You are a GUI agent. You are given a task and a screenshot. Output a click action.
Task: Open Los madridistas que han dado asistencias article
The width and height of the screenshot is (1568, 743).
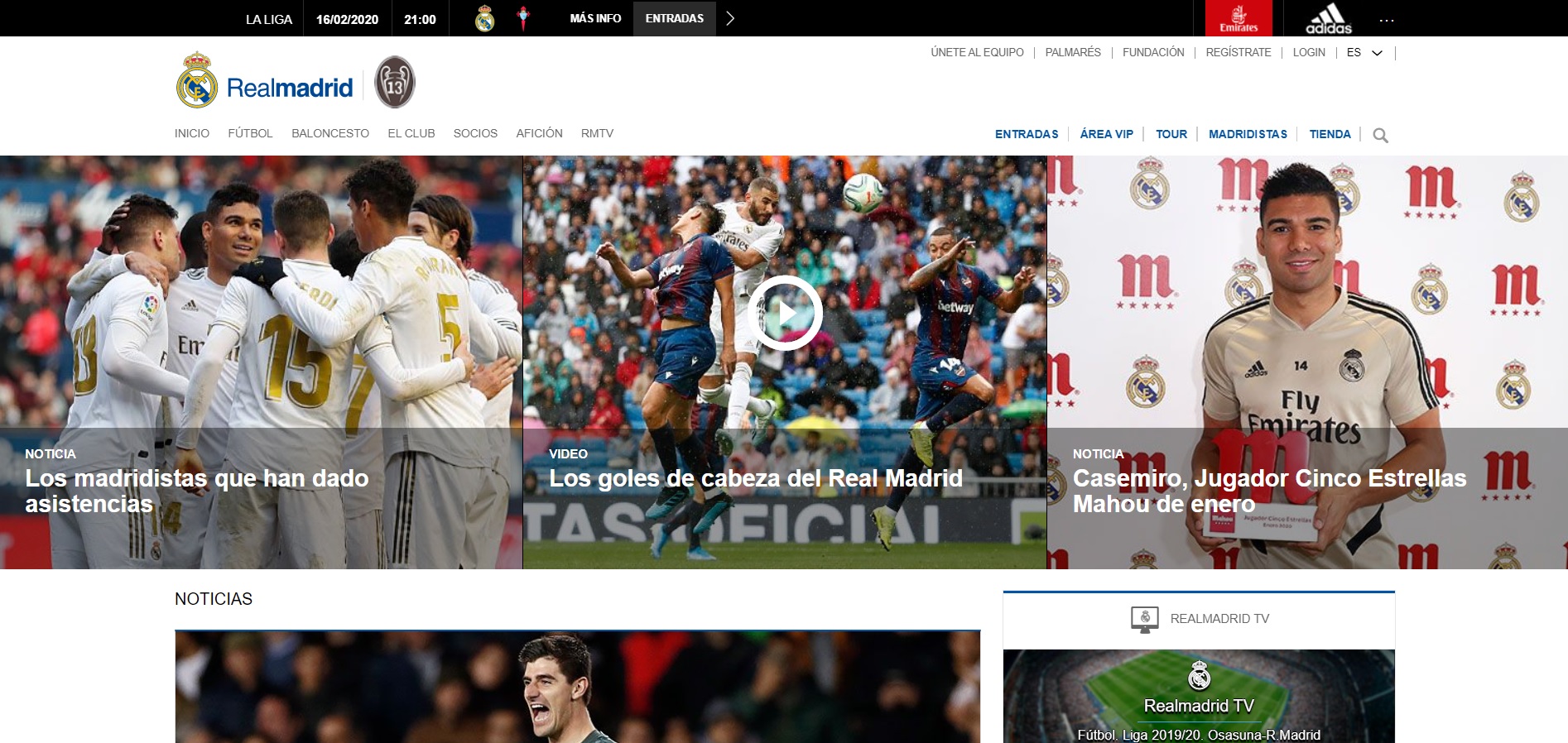pos(197,491)
